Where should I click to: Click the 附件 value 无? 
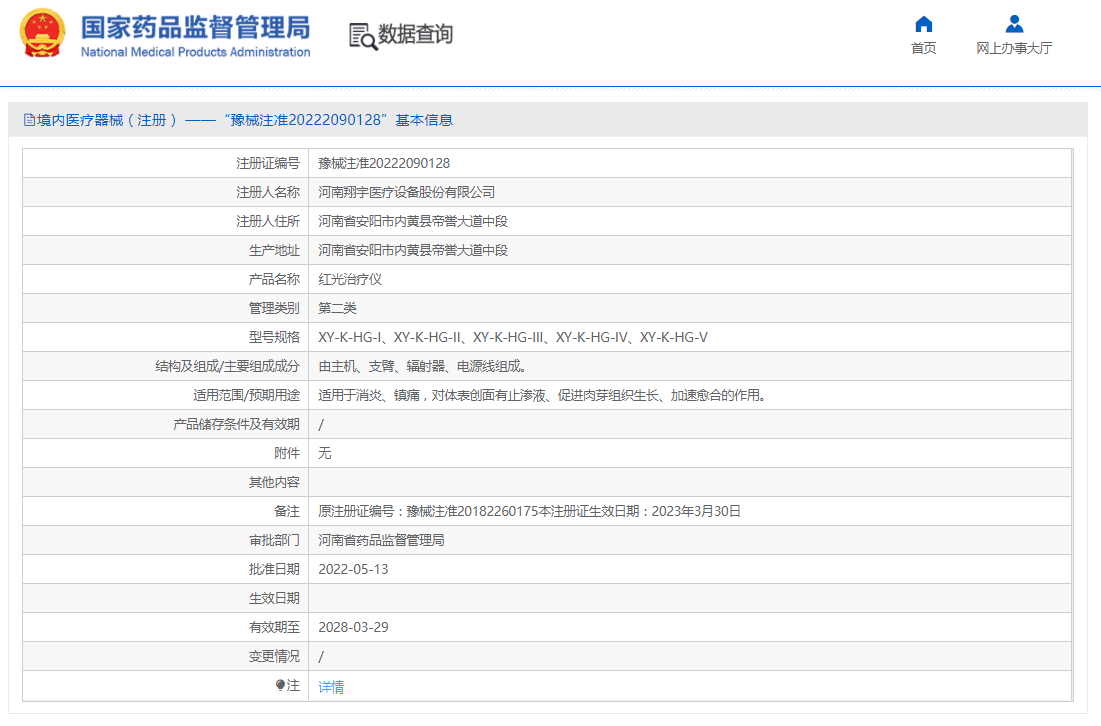[x=324, y=453]
